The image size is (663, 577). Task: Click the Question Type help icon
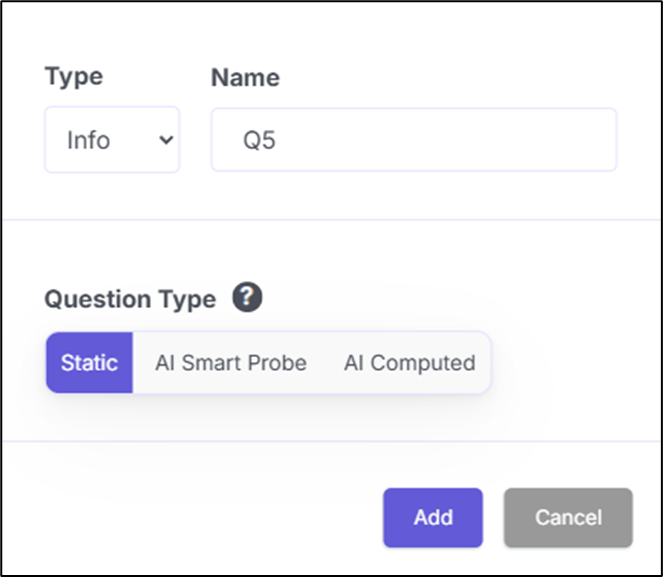[x=247, y=297]
